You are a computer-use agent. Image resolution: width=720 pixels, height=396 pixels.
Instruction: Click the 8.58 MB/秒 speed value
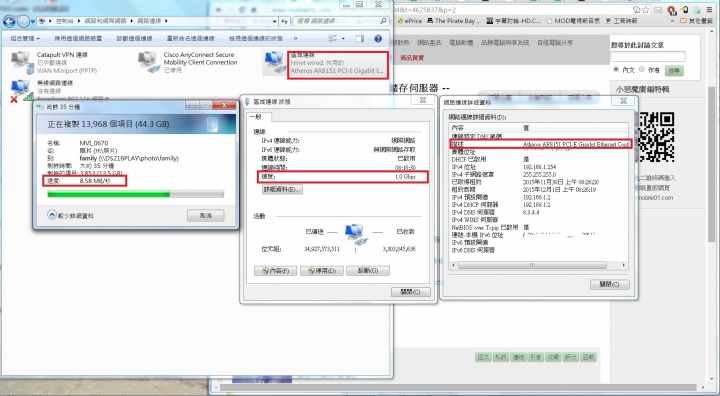pyautogui.click(x=95, y=181)
